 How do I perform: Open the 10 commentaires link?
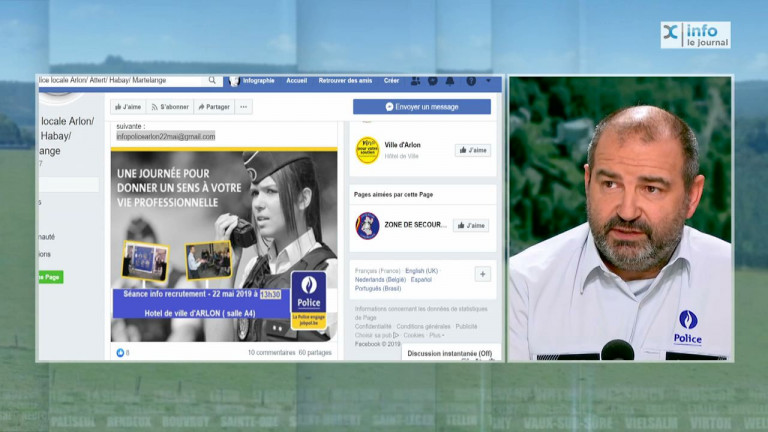pos(271,353)
